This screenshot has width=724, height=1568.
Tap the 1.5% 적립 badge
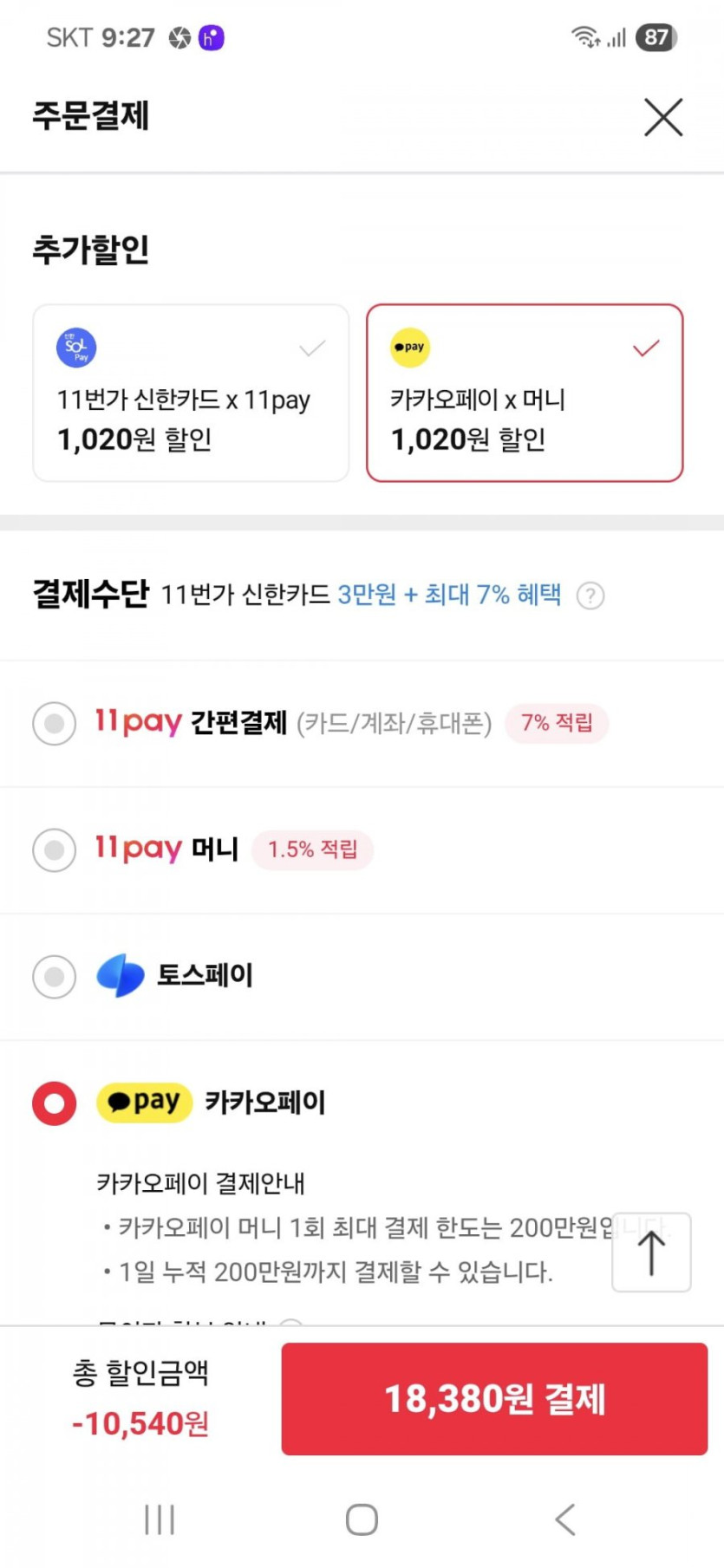pyautogui.click(x=312, y=849)
